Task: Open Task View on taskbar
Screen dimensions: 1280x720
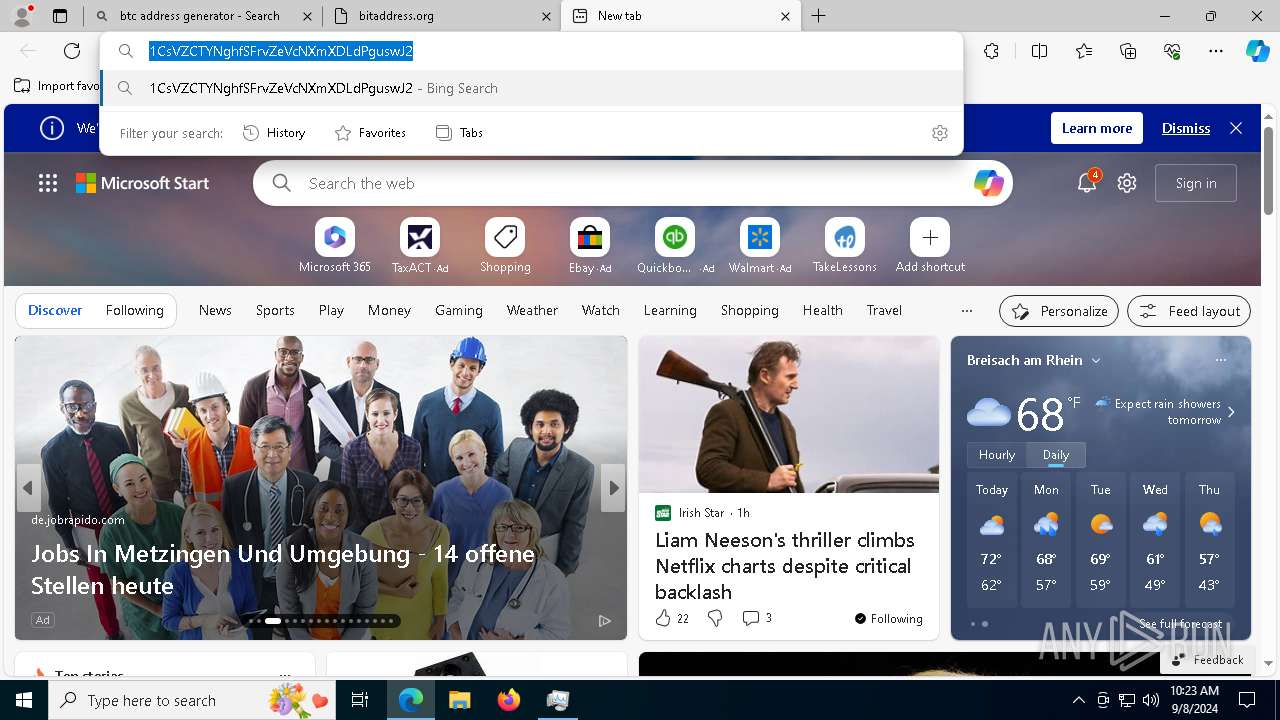Action: pyautogui.click(x=360, y=700)
